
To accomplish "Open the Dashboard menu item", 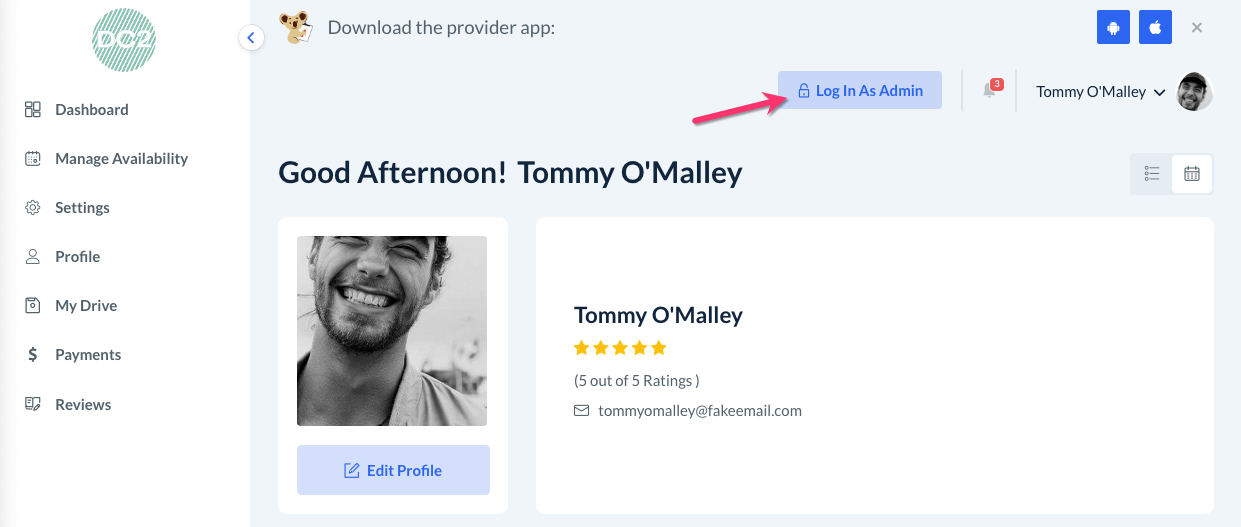I will coord(91,110).
